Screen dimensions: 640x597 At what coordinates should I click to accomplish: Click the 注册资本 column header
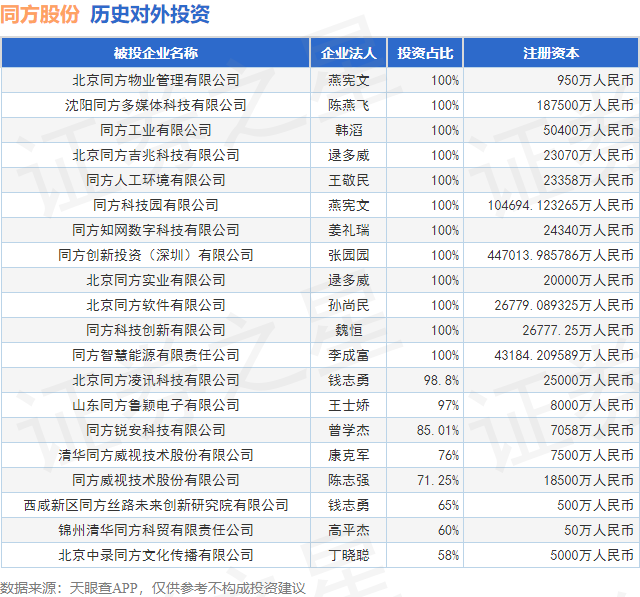pos(551,53)
